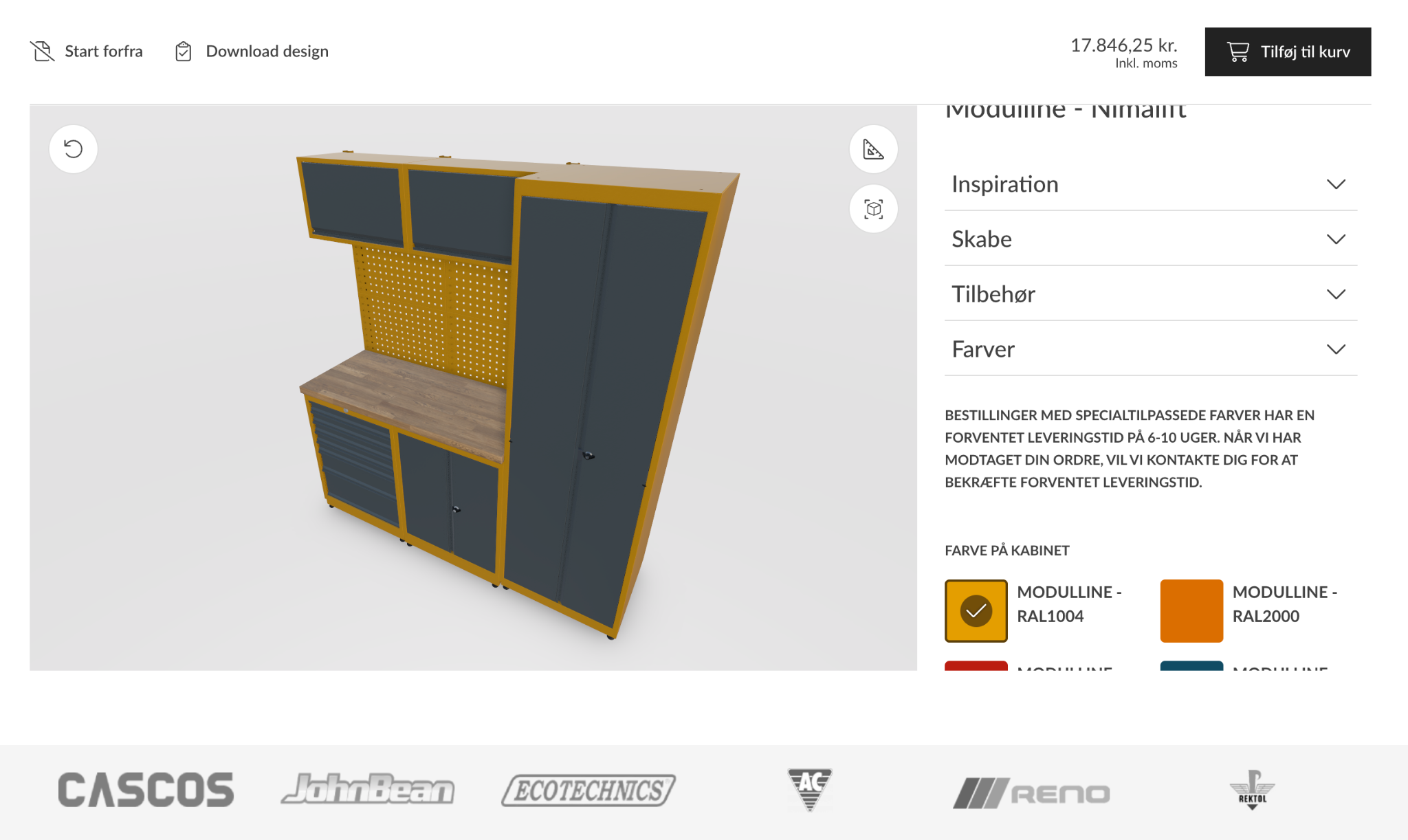Click the shopping cart icon

pos(1237,52)
